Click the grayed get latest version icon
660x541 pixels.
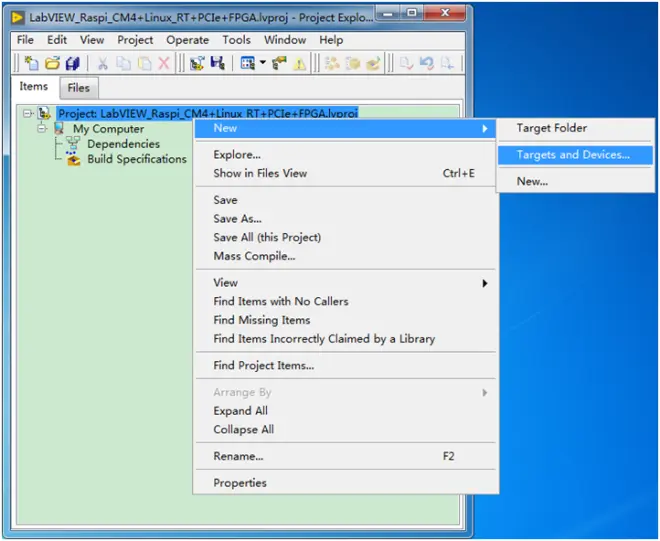point(447,64)
